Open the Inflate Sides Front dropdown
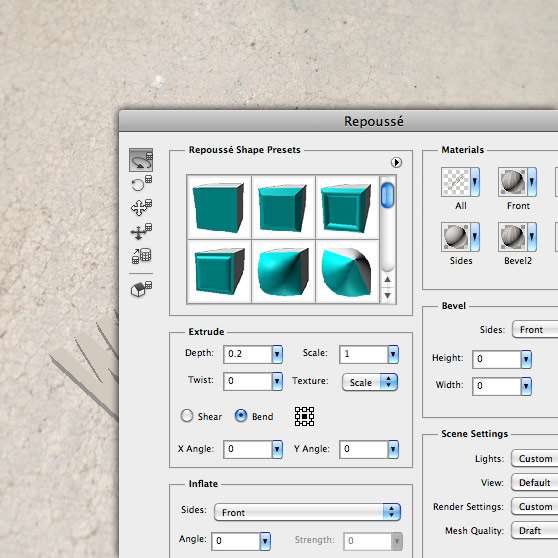This screenshot has width=558, height=558. tap(307, 512)
